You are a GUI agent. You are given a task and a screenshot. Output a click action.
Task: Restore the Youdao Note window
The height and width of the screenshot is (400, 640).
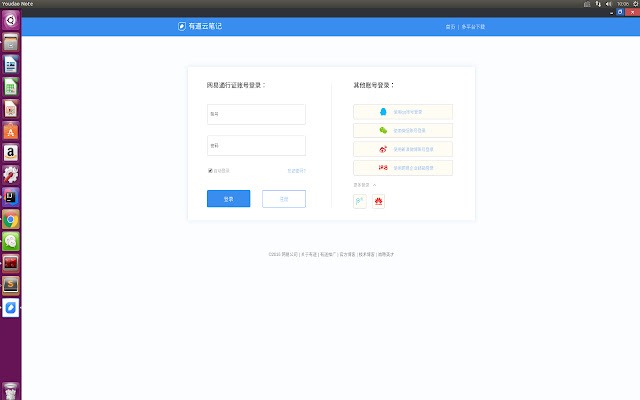click(620, 12)
